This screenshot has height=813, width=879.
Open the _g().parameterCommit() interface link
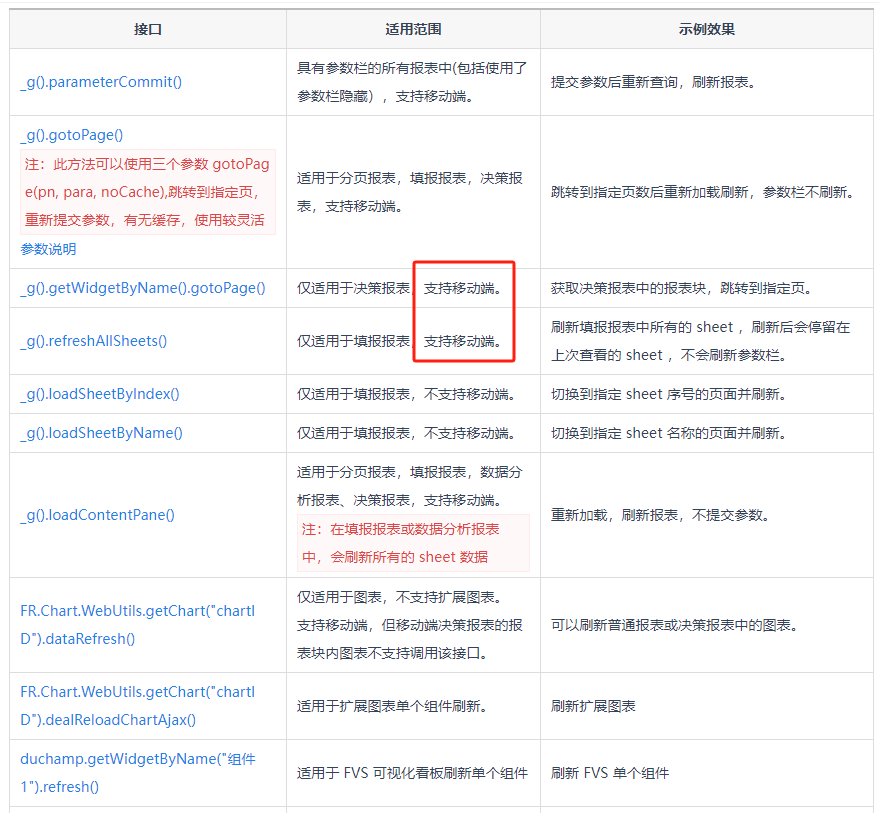click(x=101, y=82)
